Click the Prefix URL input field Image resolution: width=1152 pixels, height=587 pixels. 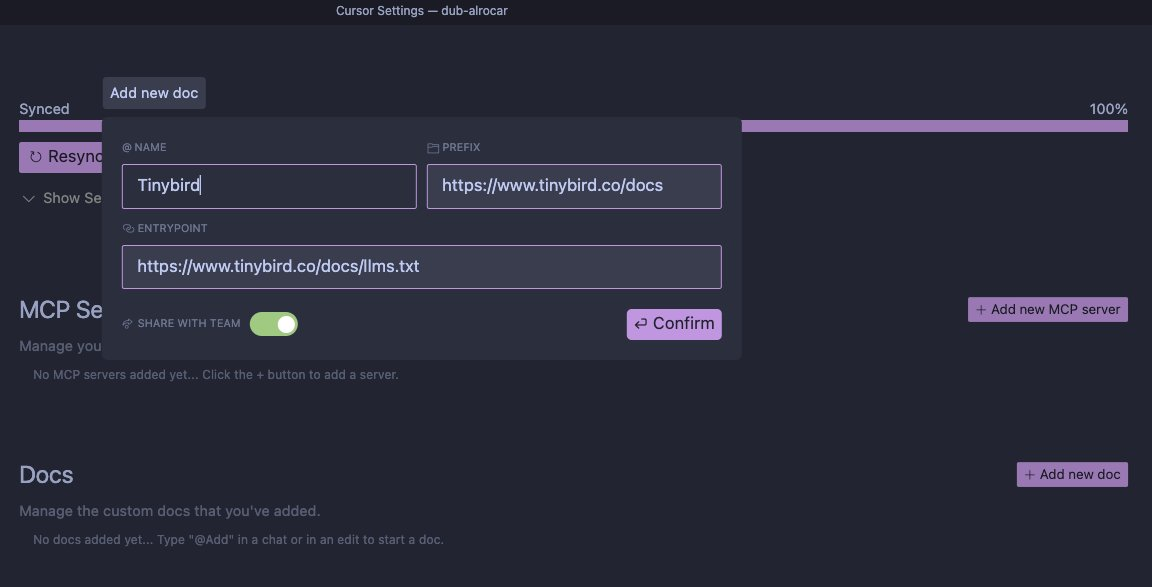click(574, 186)
